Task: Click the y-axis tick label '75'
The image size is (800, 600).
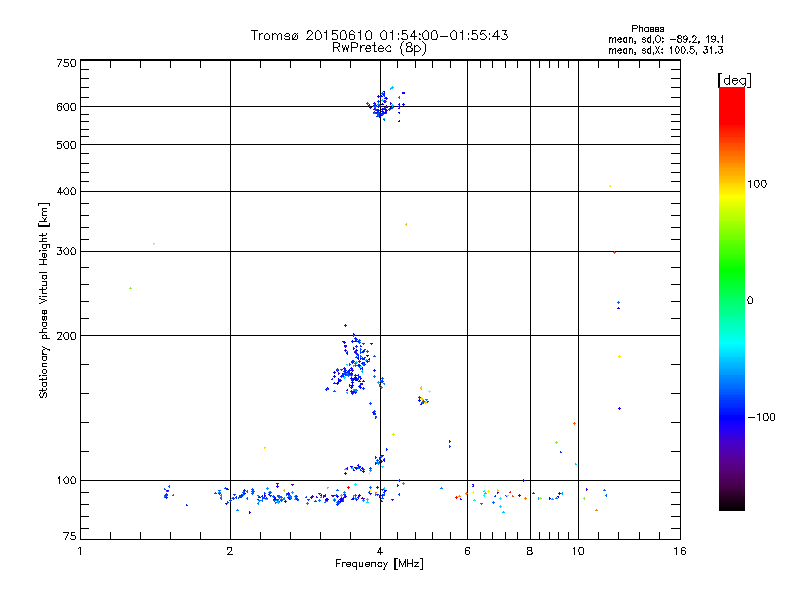Action: [x=70, y=536]
